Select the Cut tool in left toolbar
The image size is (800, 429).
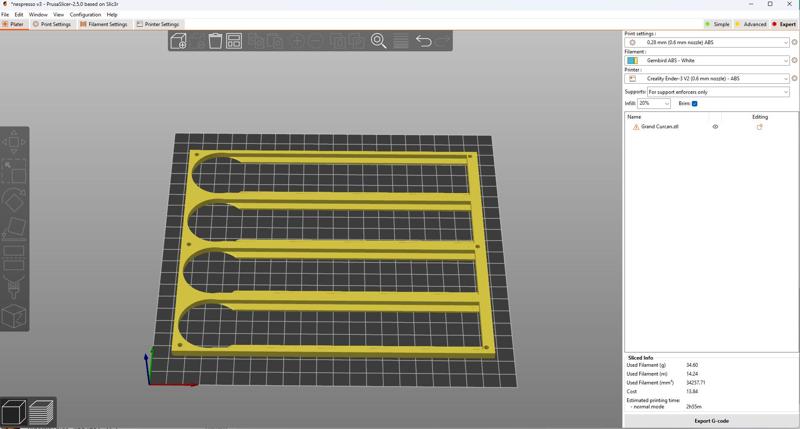14,258
